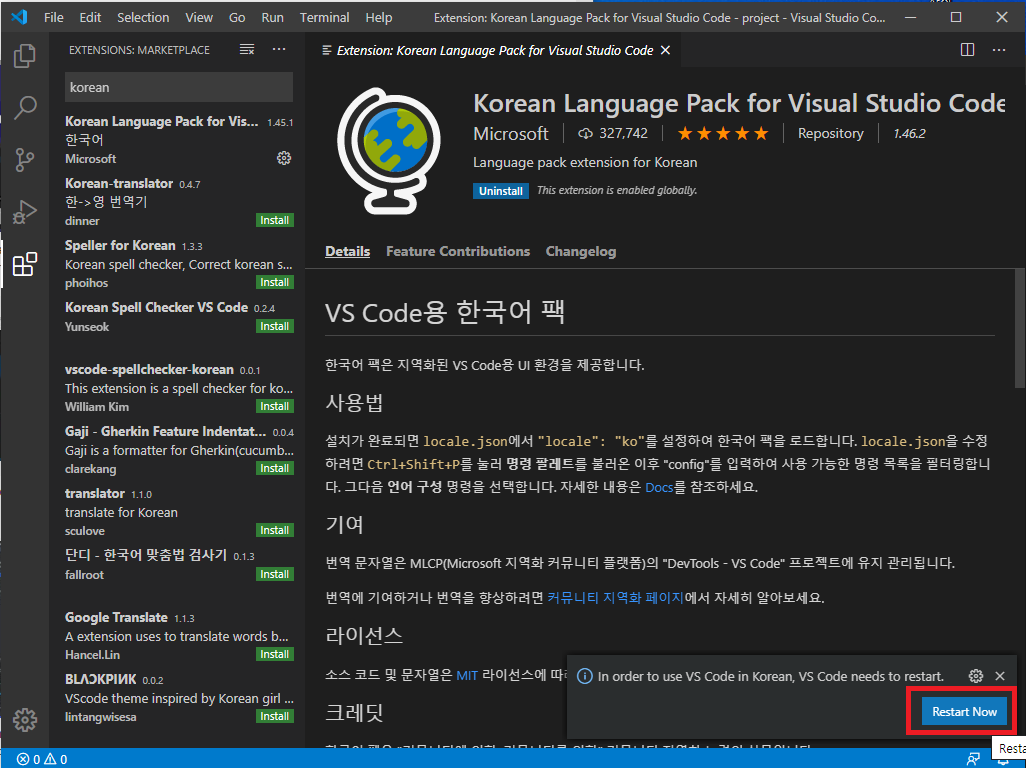
Task: Open editor more actions ellipsis
Action: pos(999,50)
